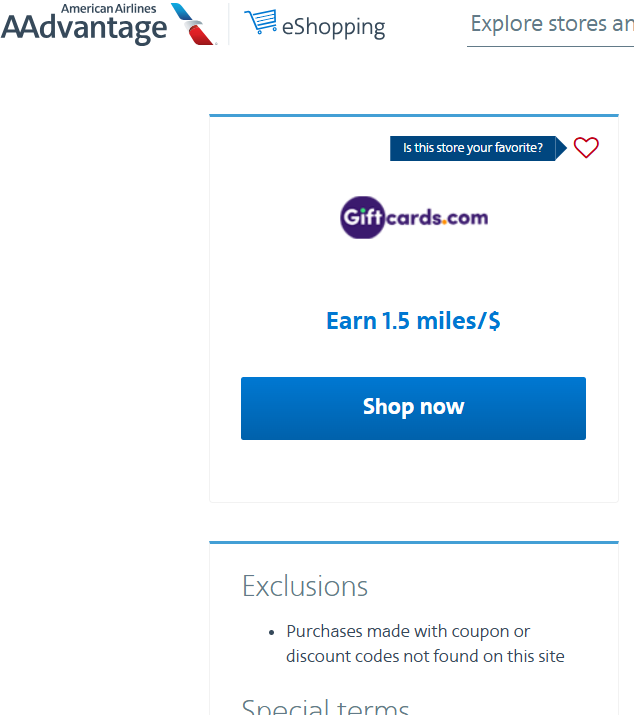Click the bullet point before 'Purchases made'

pos(272,633)
